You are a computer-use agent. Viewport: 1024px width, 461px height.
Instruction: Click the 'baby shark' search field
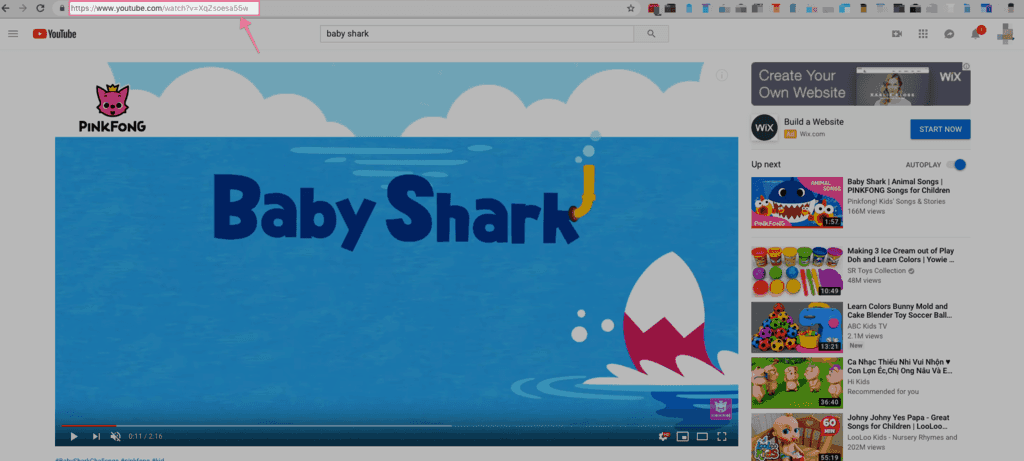[477, 34]
